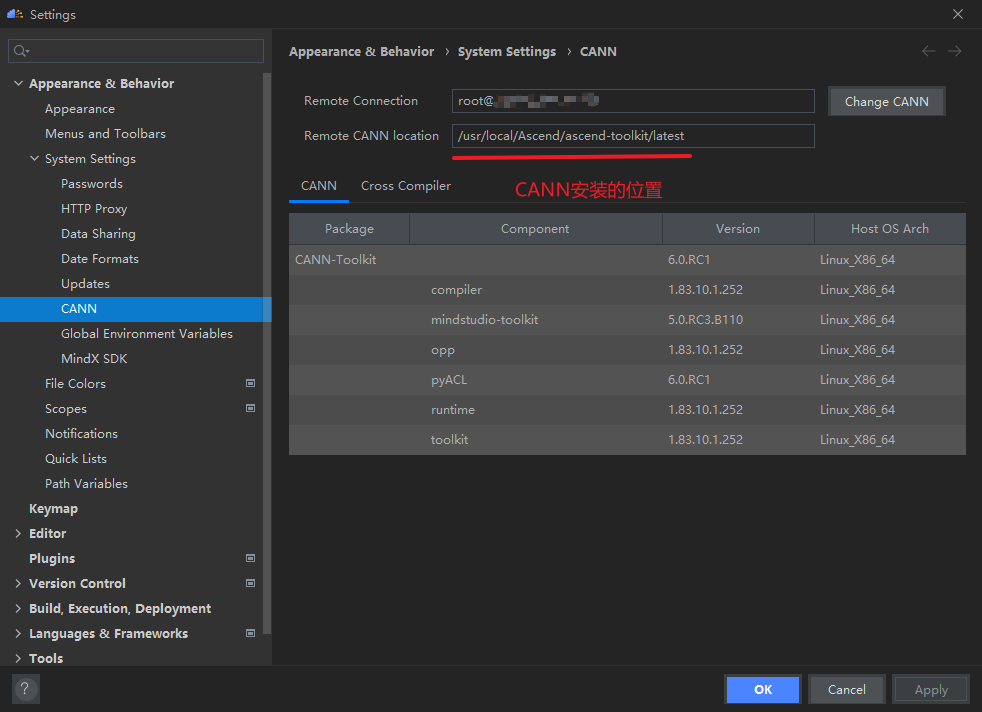The image size is (982, 712).
Task: Click the settings tree vertical scrollbar
Action: pos(267,354)
